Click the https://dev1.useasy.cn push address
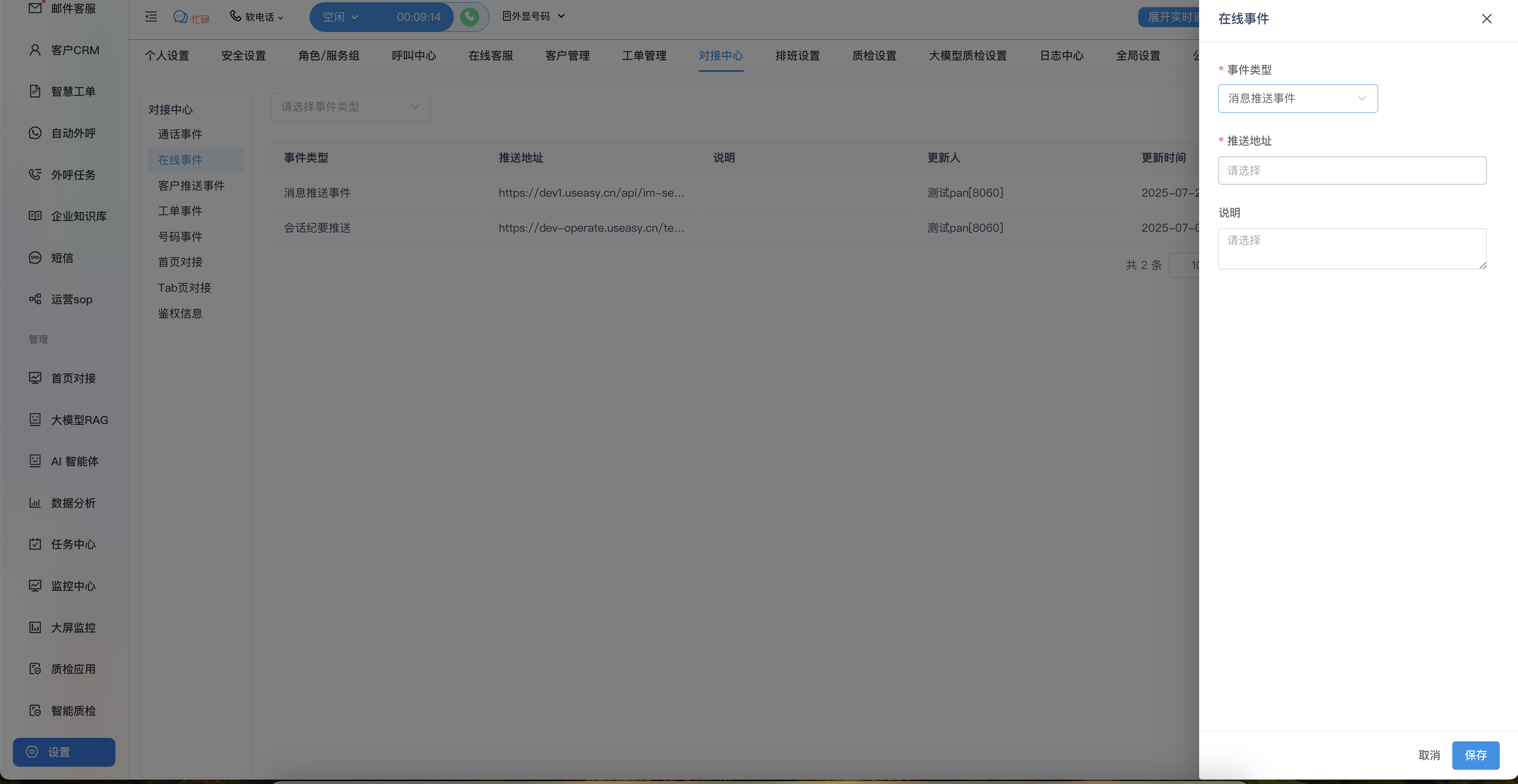This screenshot has width=1518, height=784. [591, 193]
